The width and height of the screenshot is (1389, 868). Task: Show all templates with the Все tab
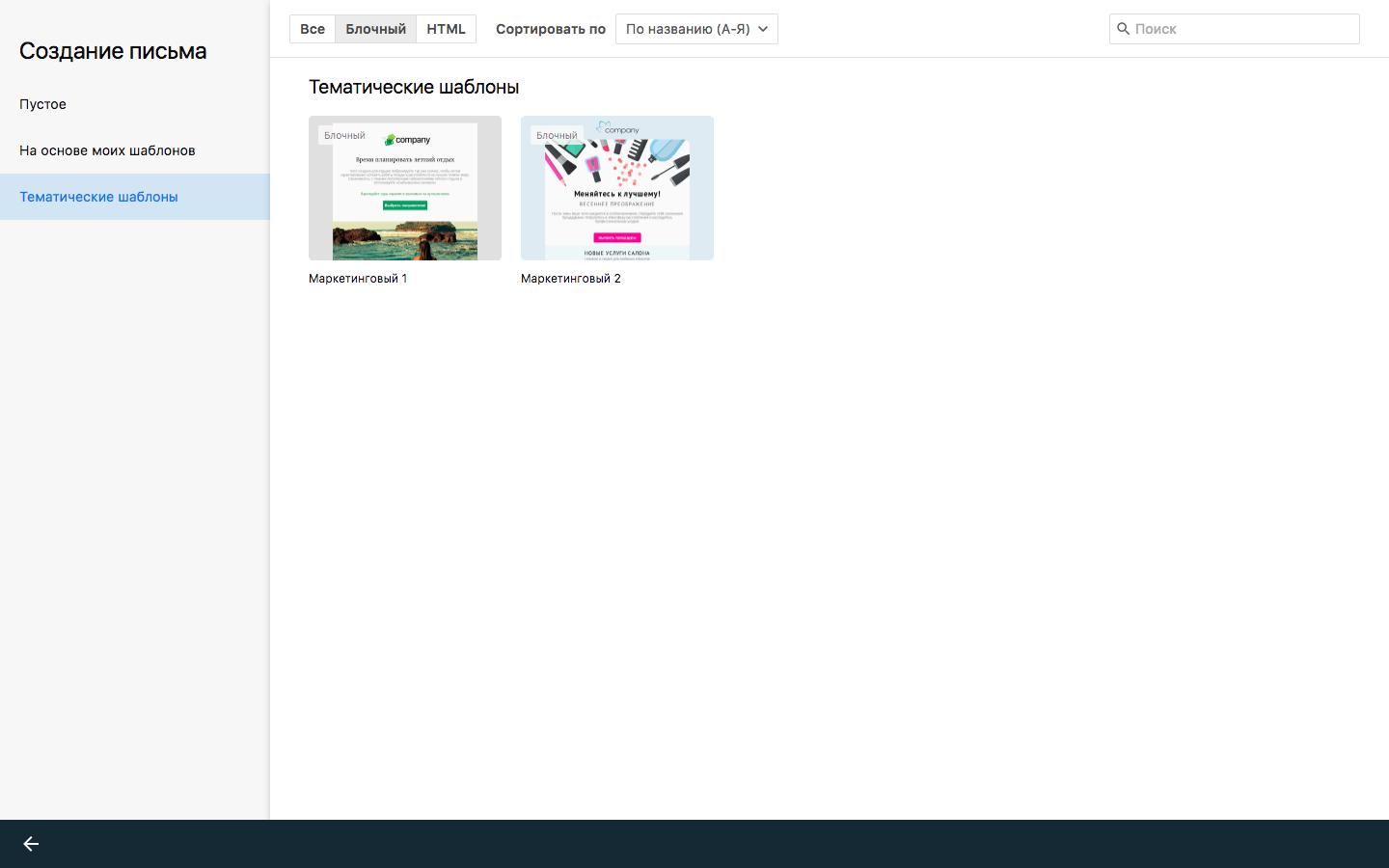pos(313,29)
